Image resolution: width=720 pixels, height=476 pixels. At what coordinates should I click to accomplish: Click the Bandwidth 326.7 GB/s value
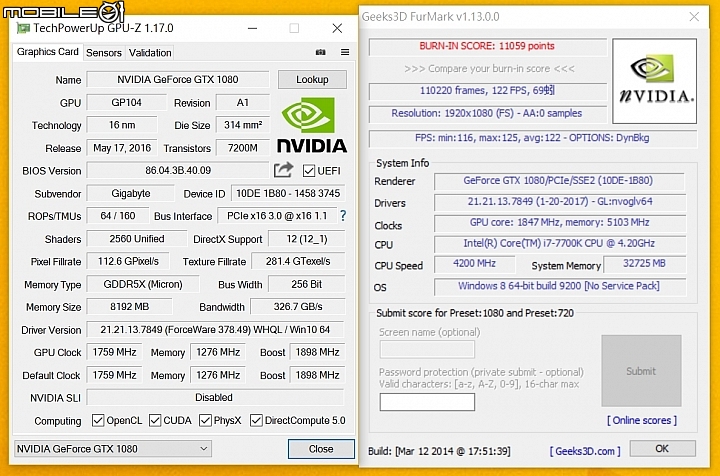(298, 307)
